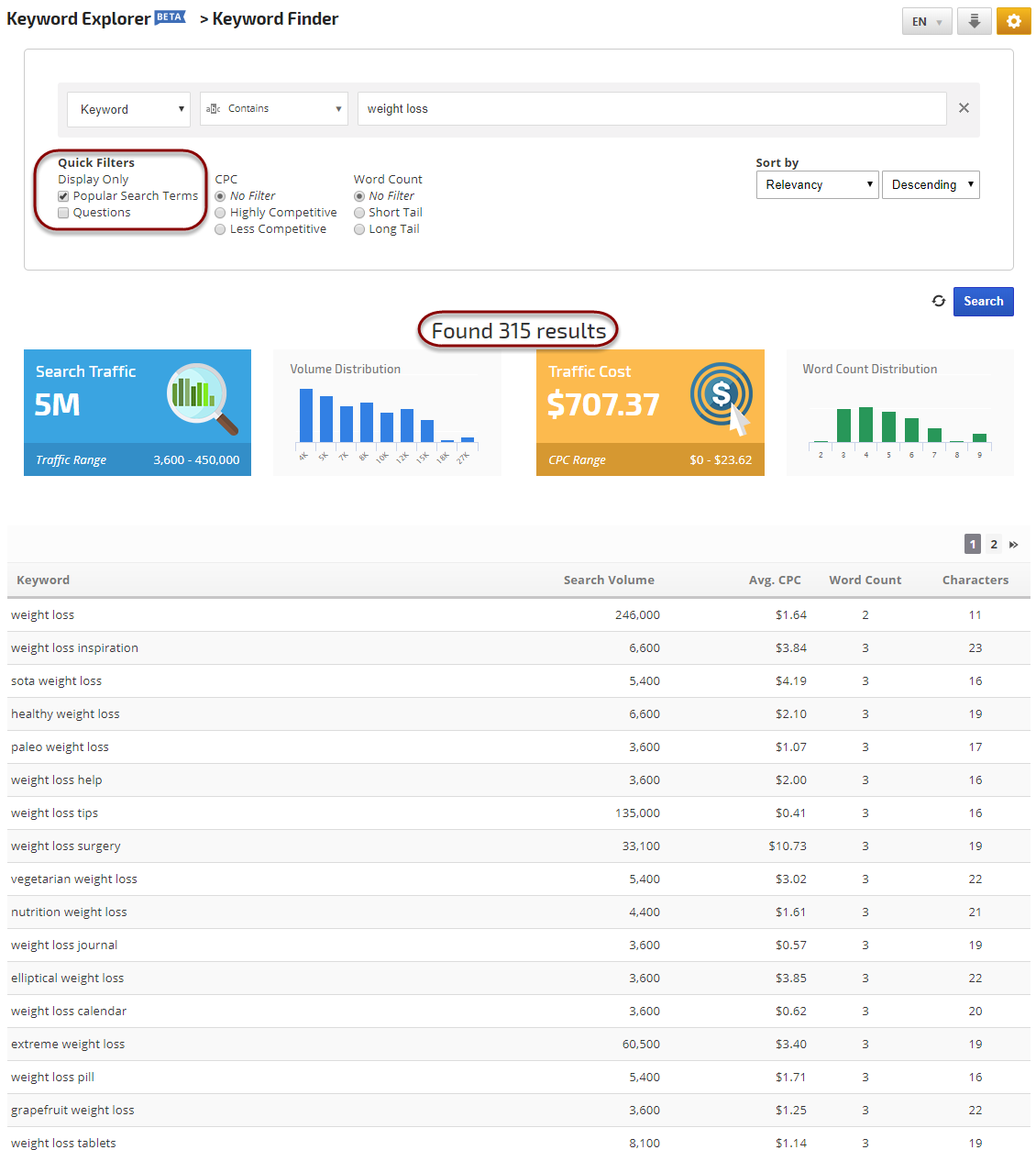Go to next page using double-arrow icon
Image resolution: width=1036 pixels, height=1150 pixels.
1014,545
